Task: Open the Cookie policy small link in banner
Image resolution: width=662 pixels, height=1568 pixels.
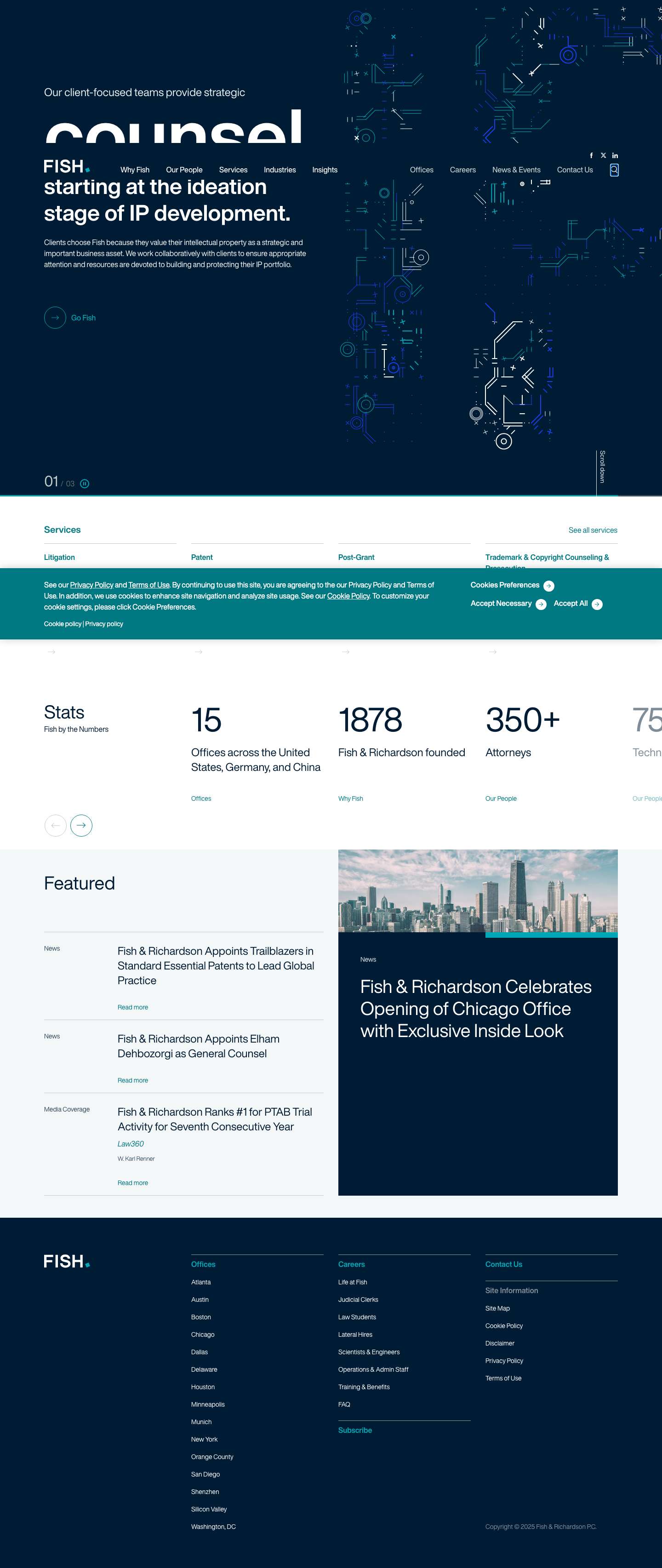Action: [x=62, y=624]
